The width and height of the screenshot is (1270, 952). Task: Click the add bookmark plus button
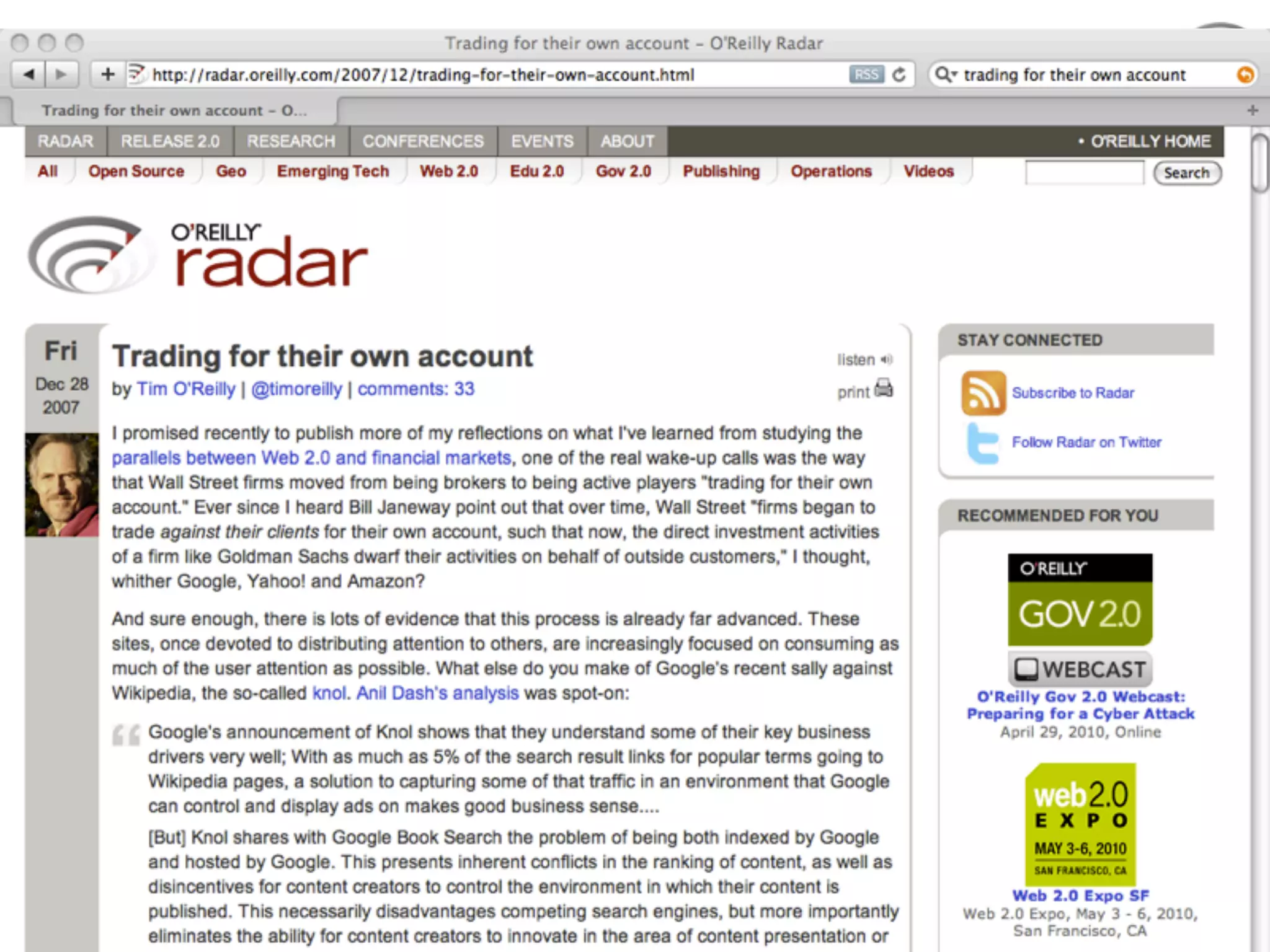[x=108, y=75]
